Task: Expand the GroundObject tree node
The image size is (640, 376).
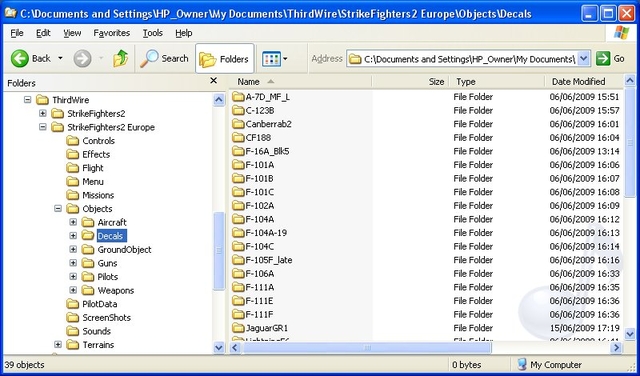Action: [73, 249]
